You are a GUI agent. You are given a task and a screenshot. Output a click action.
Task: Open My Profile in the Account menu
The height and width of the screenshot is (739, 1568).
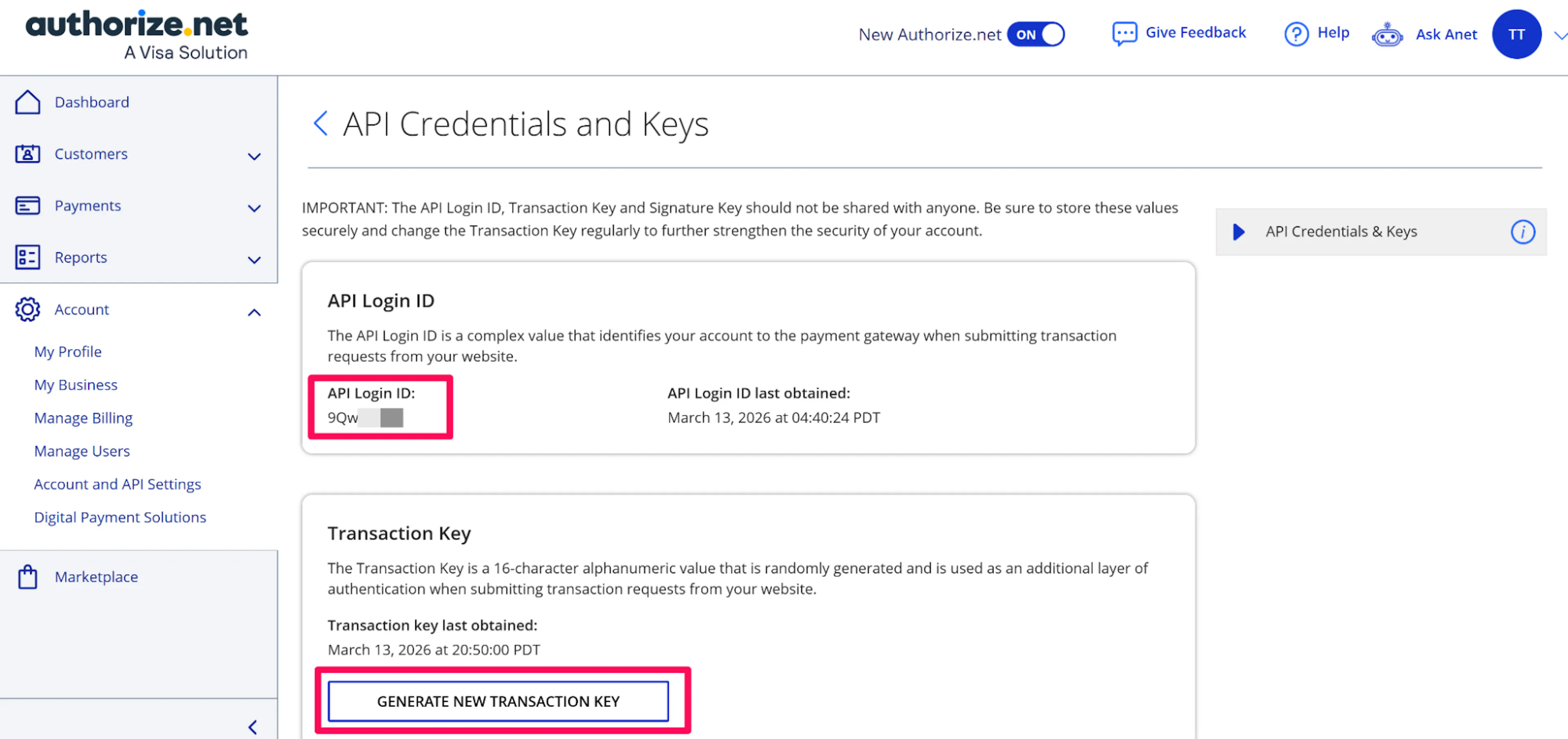[67, 352]
